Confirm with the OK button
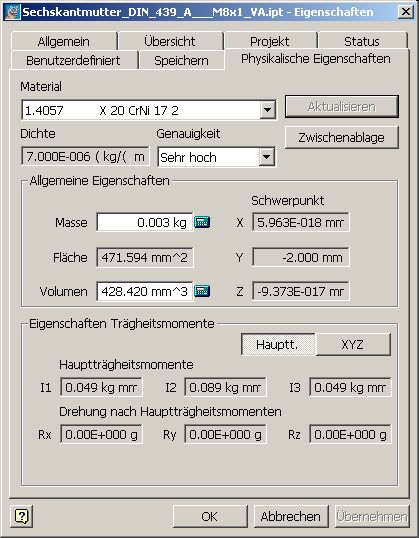This screenshot has height=538, width=419. (x=210, y=516)
